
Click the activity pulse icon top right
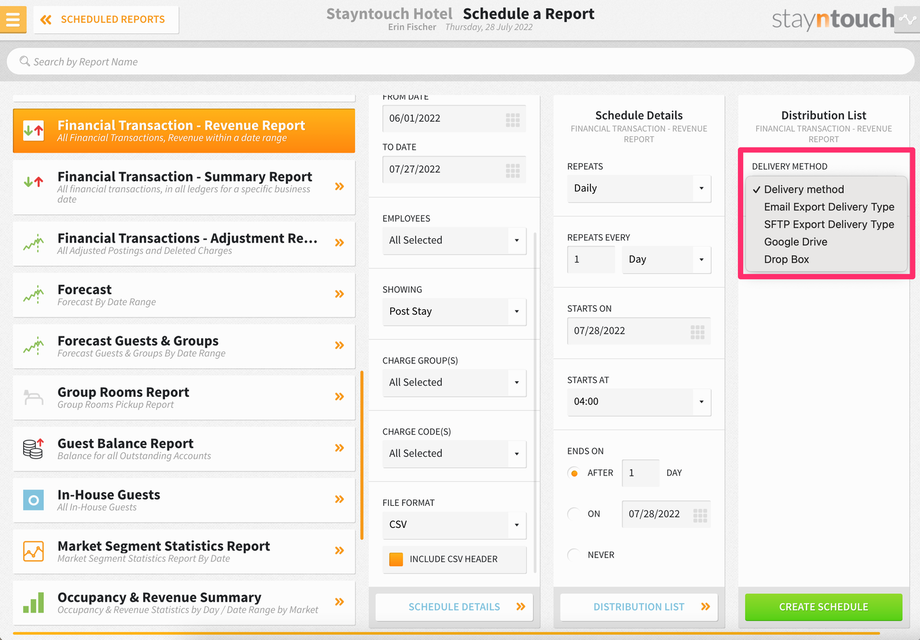[x=907, y=19]
